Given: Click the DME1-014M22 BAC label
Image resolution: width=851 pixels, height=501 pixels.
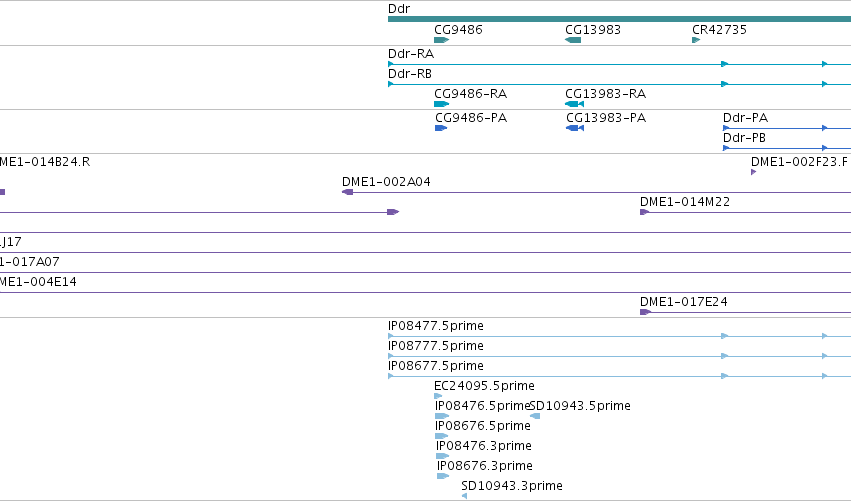Looking at the screenshot, I should 685,201.
